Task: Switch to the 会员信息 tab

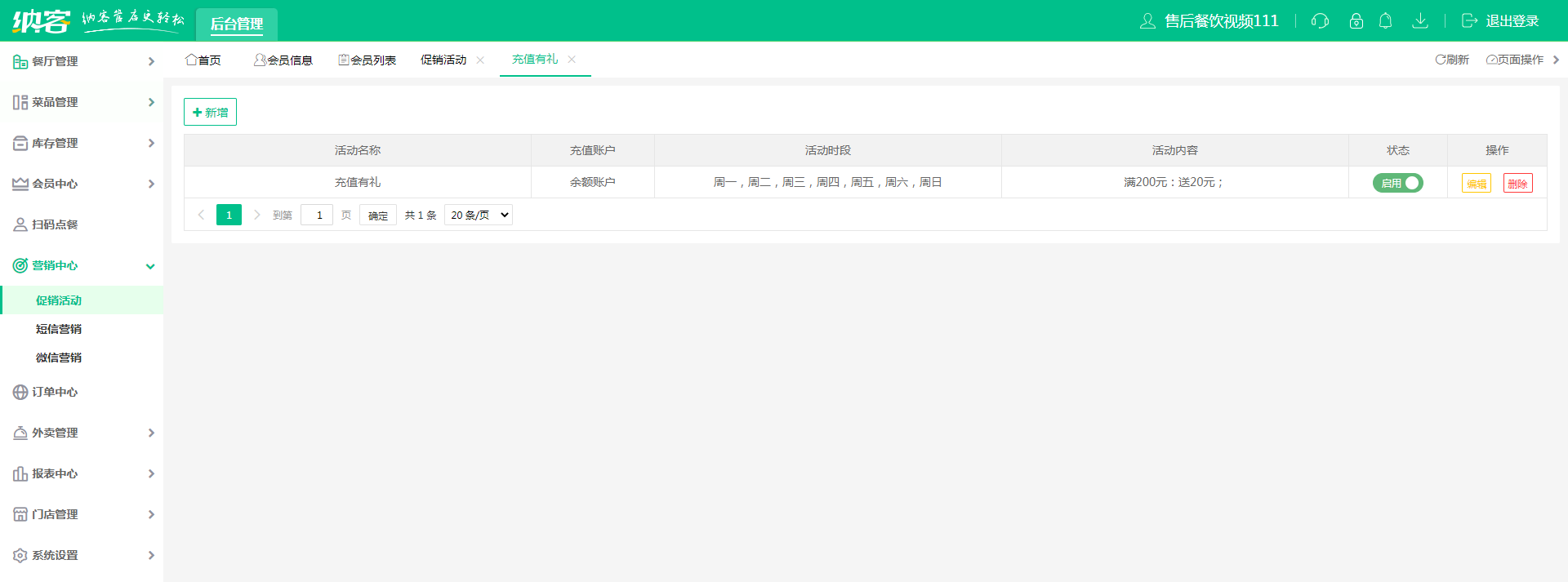Action: (283, 60)
